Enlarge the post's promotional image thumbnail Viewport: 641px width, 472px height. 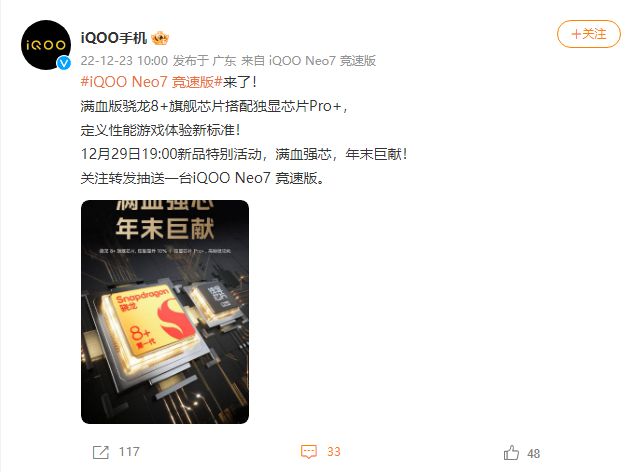165,312
